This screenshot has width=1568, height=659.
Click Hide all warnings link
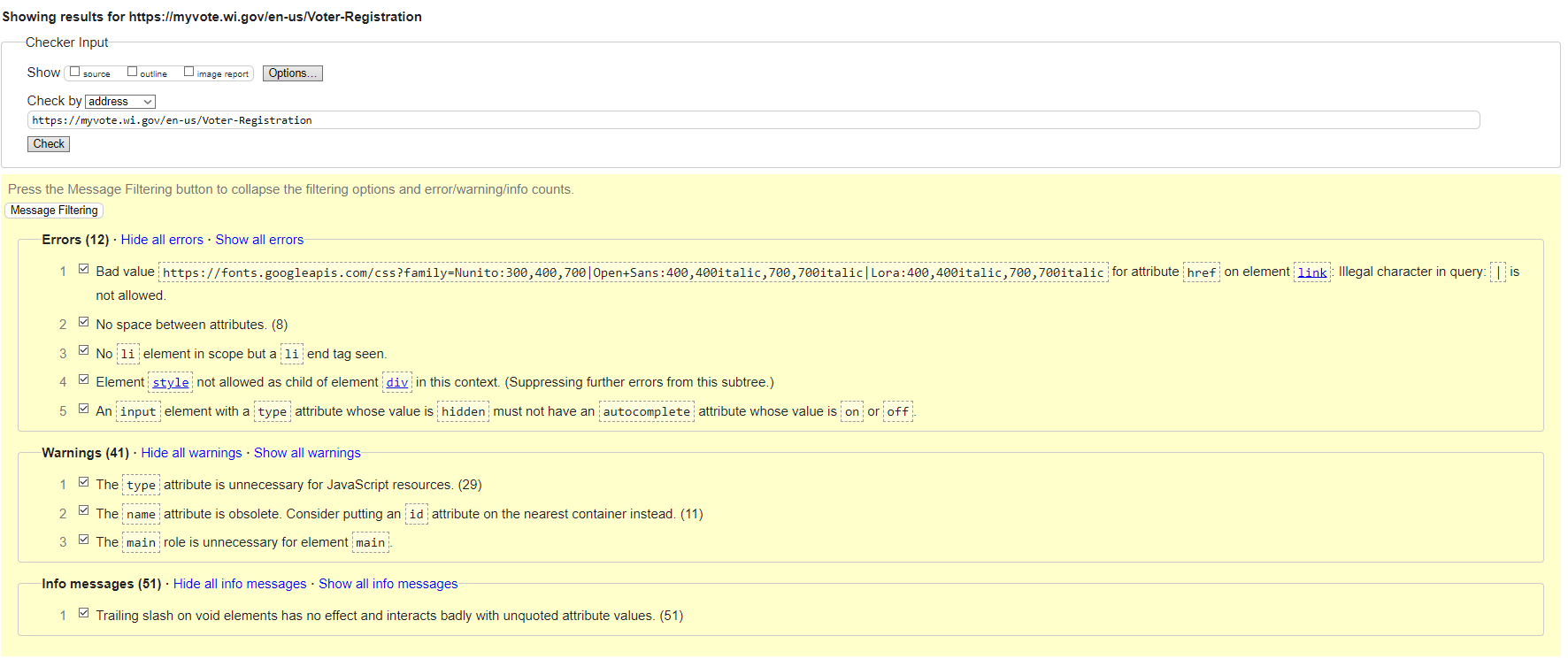pos(191,453)
